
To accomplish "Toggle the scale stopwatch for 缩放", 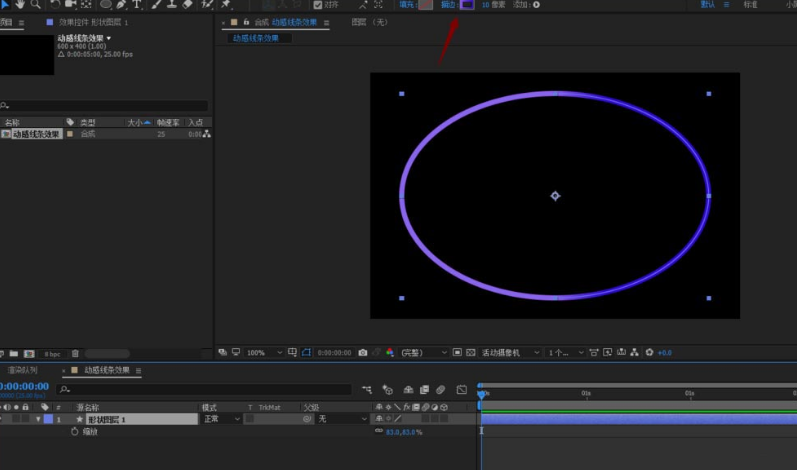I will (x=75, y=431).
